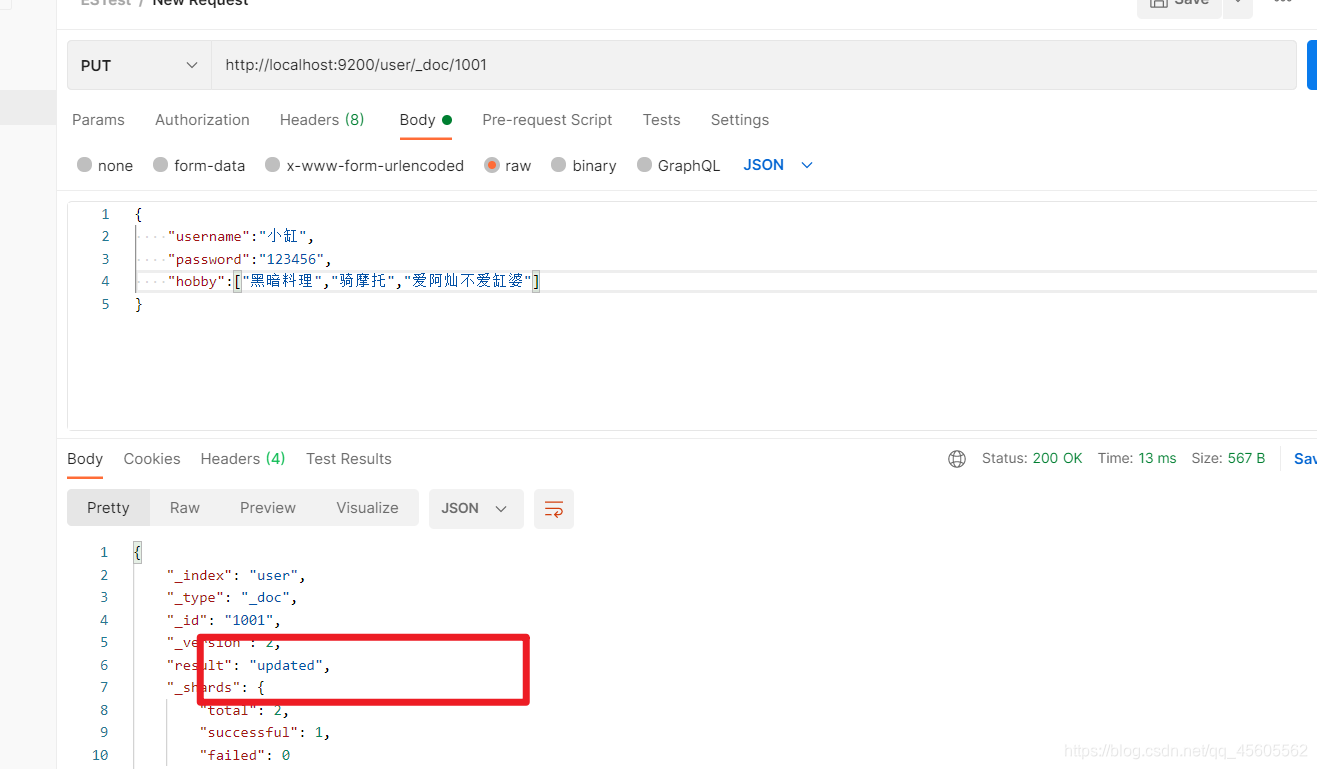Screen dimensions: 1317x769
Task: Open the PUT method dropdown
Action: 139,65
